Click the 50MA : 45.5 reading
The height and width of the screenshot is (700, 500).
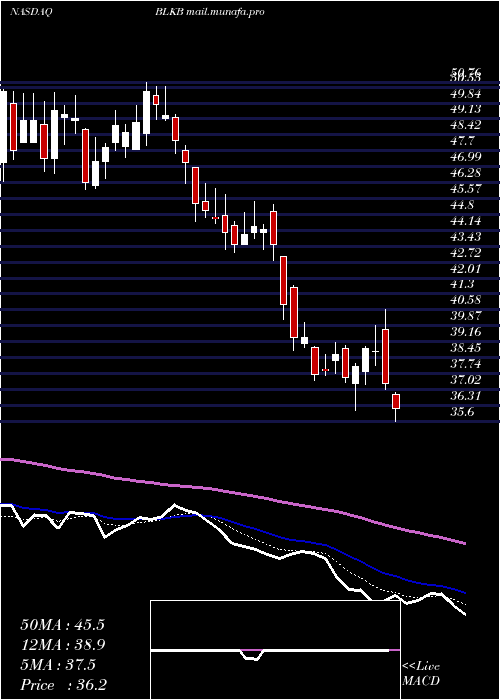pos(62,625)
